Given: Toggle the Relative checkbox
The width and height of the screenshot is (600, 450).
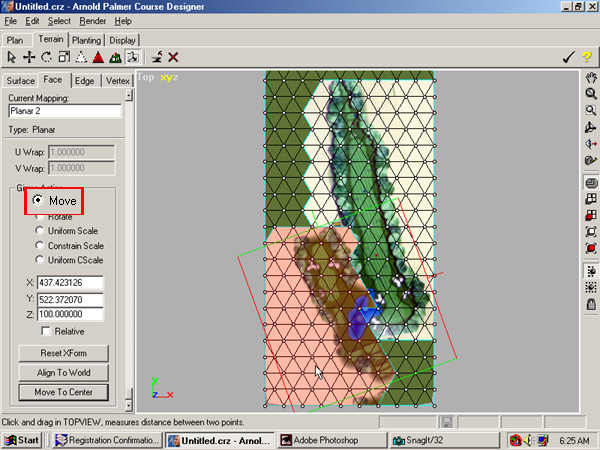Looking at the screenshot, I should [46, 331].
